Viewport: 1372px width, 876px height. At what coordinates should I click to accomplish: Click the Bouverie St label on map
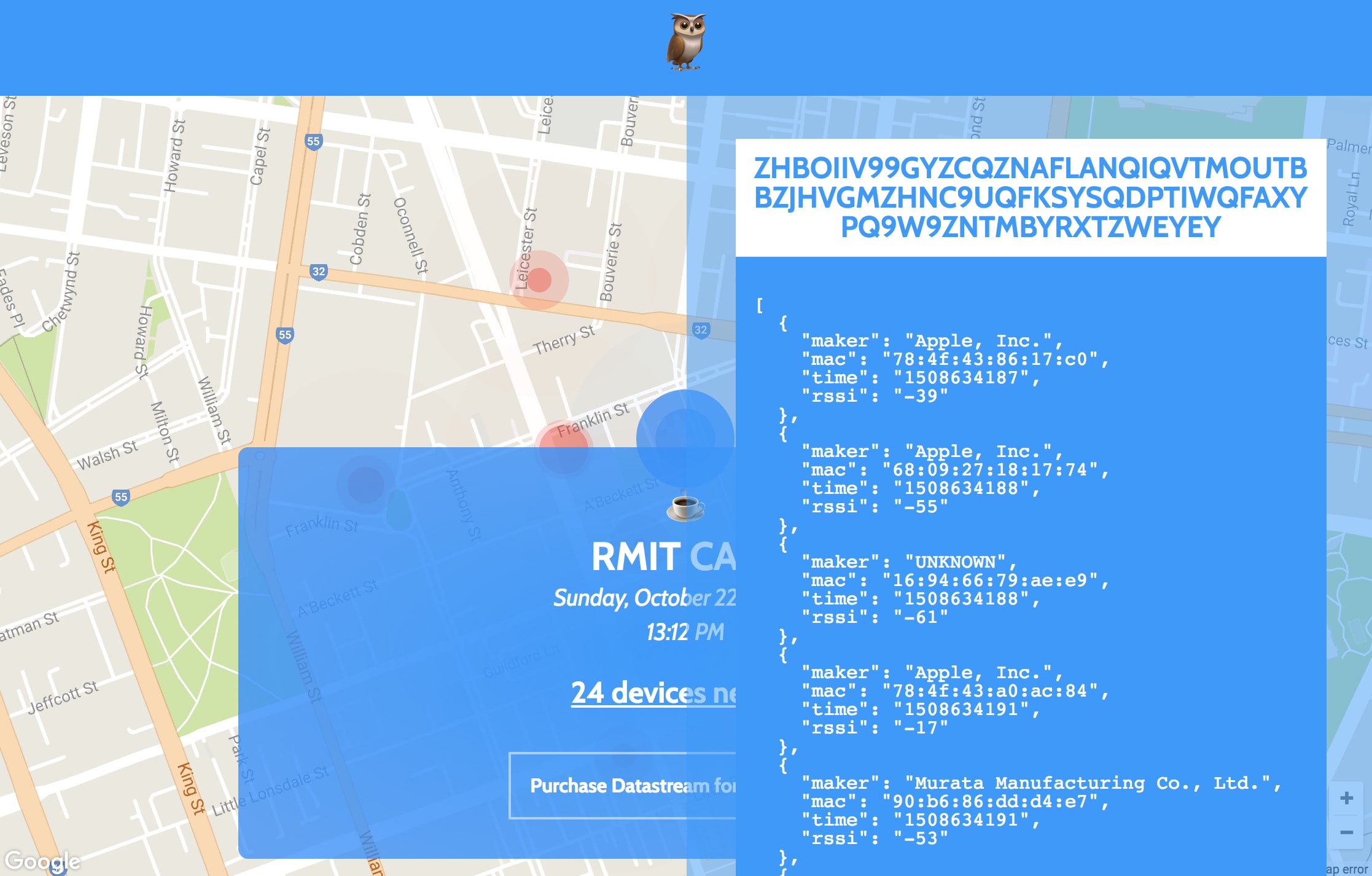[610, 262]
